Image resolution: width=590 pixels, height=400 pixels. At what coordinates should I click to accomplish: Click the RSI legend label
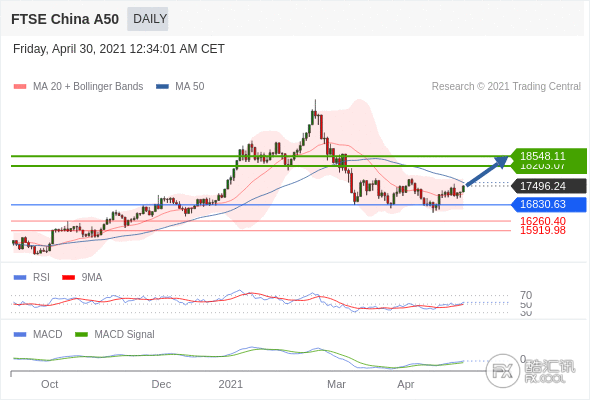coord(41,278)
